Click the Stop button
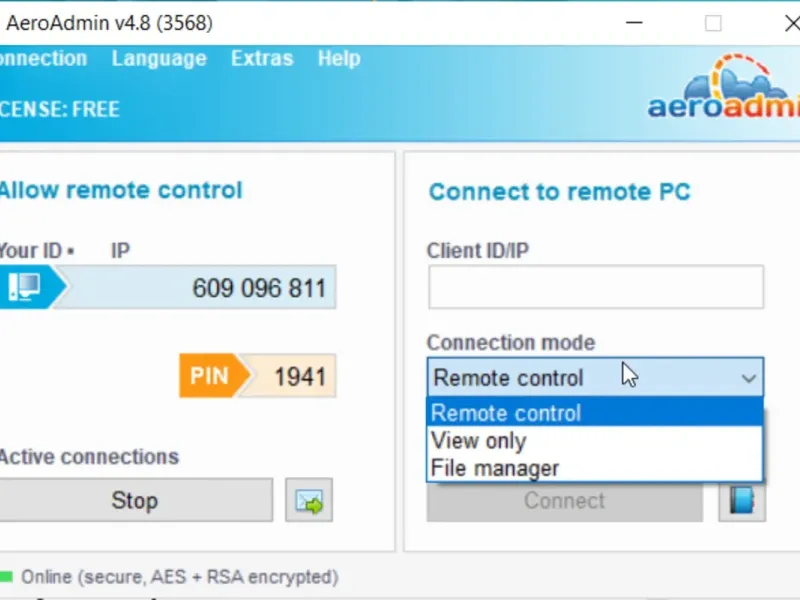The width and height of the screenshot is (800, 600). [135, 501]
